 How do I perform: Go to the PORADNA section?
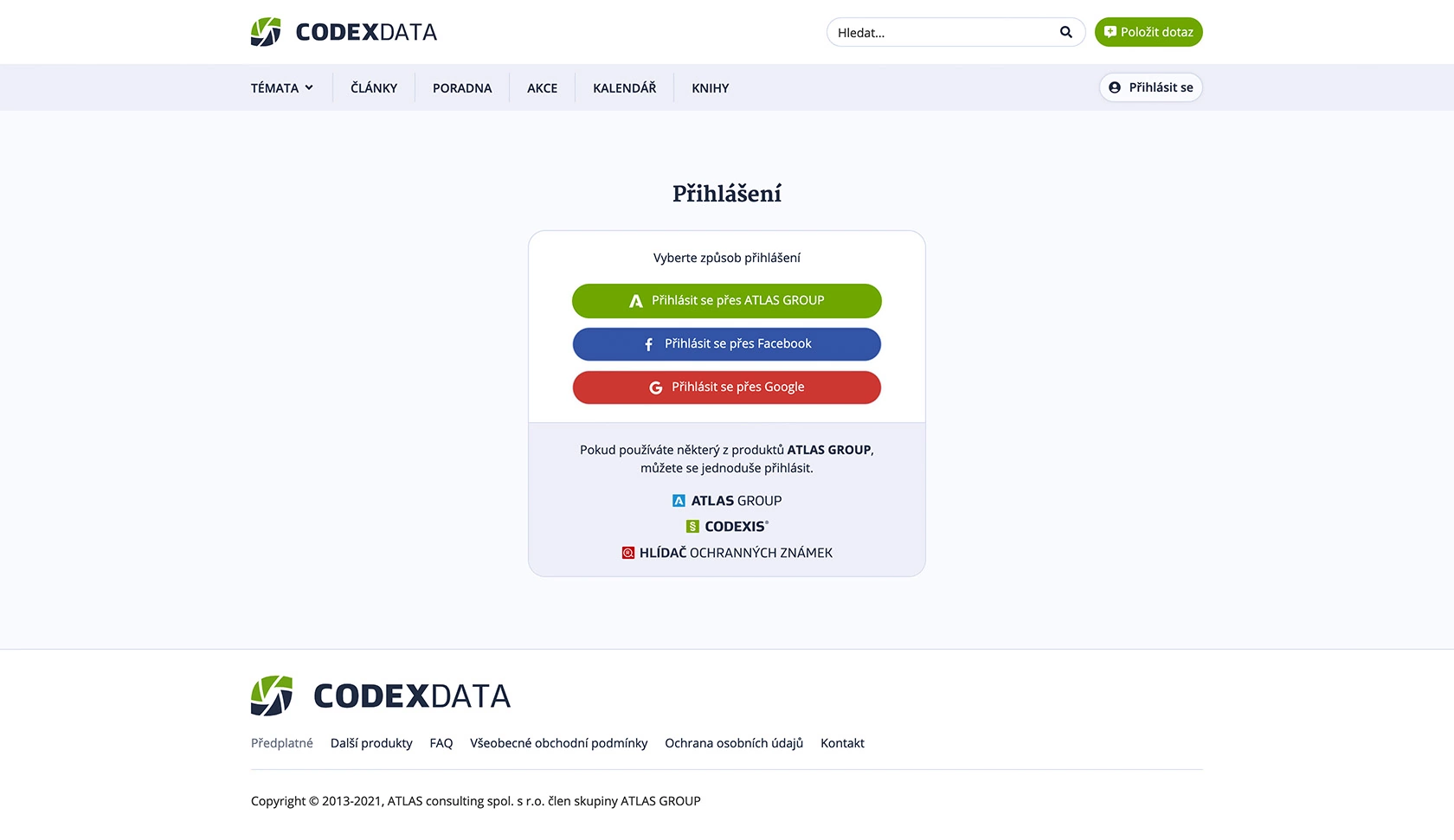(x=462, y=87)
